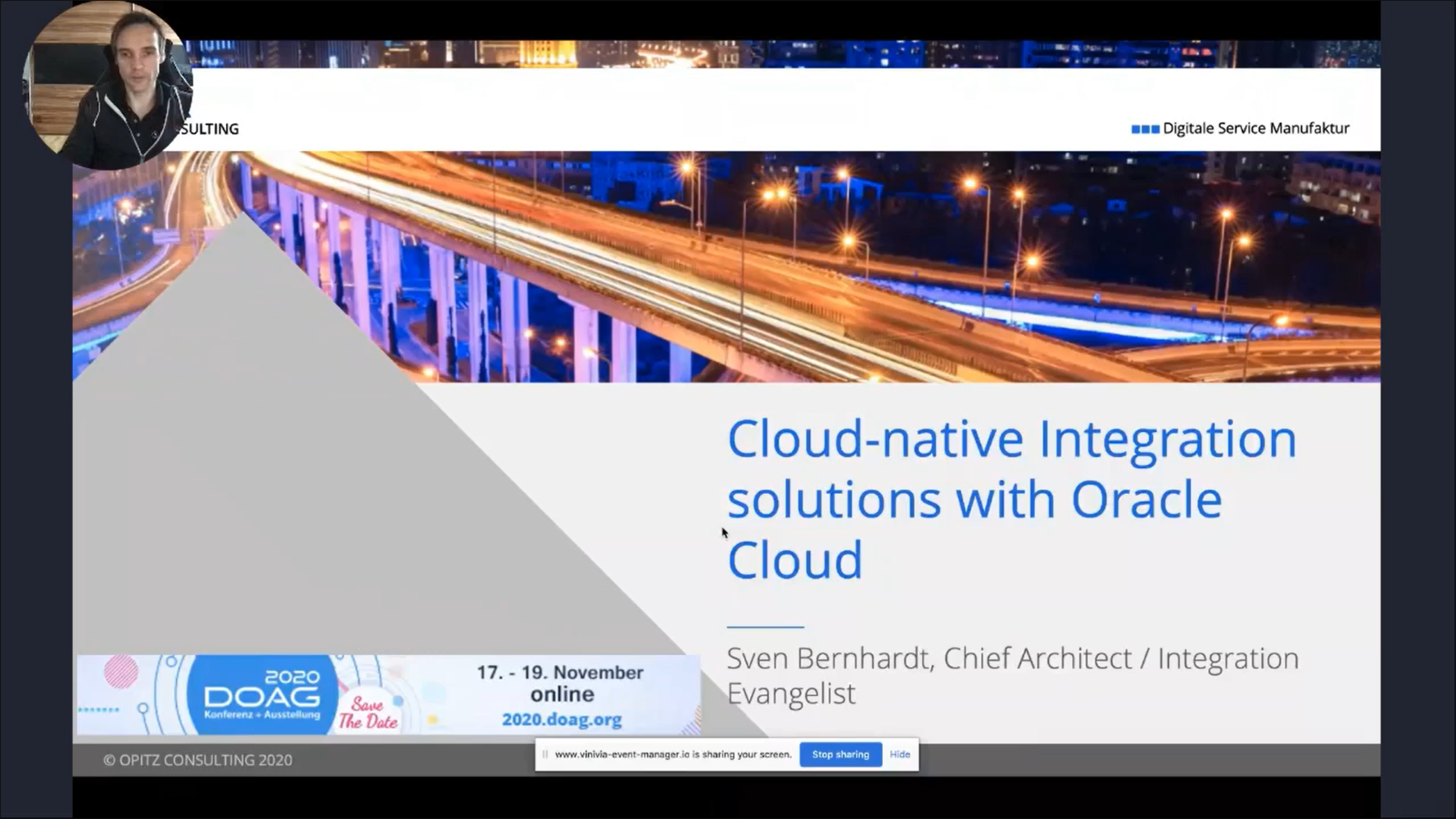Click the Digitale Service Manufaktur text
Screen dimensions: 1456x819
1255,129
